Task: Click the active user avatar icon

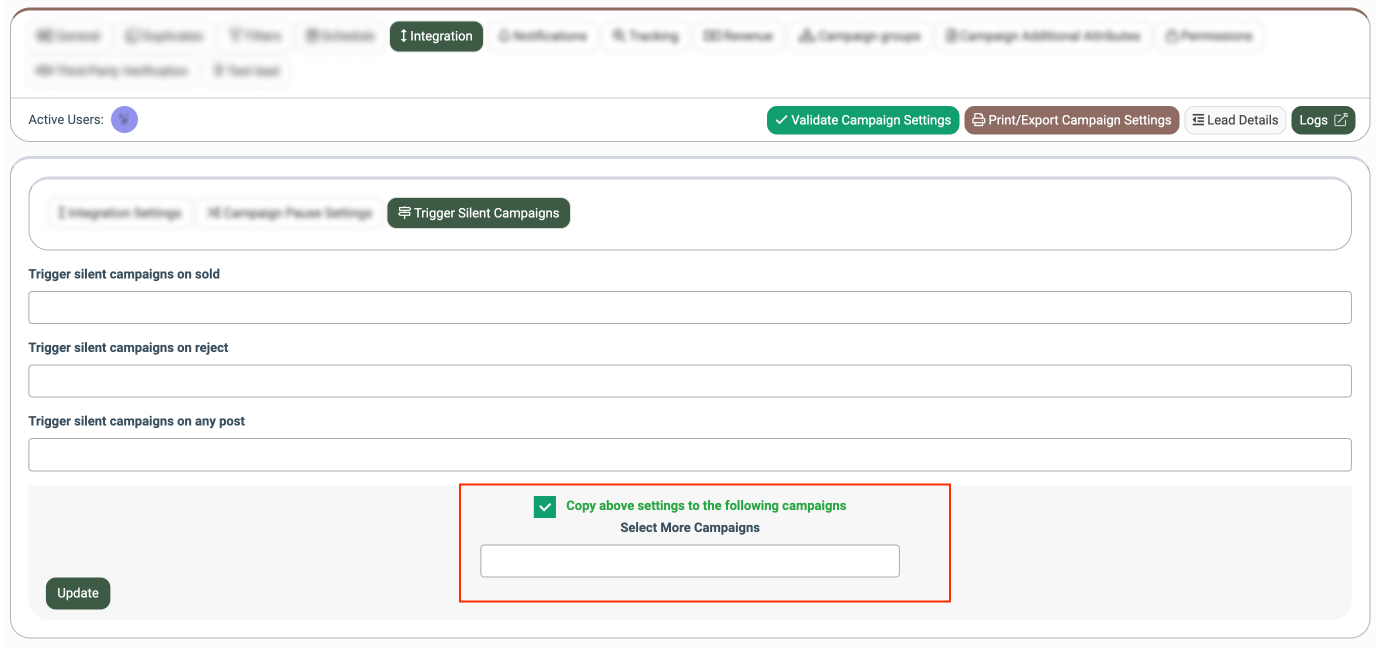Action: pyautogui.click(x=124, y=120)
